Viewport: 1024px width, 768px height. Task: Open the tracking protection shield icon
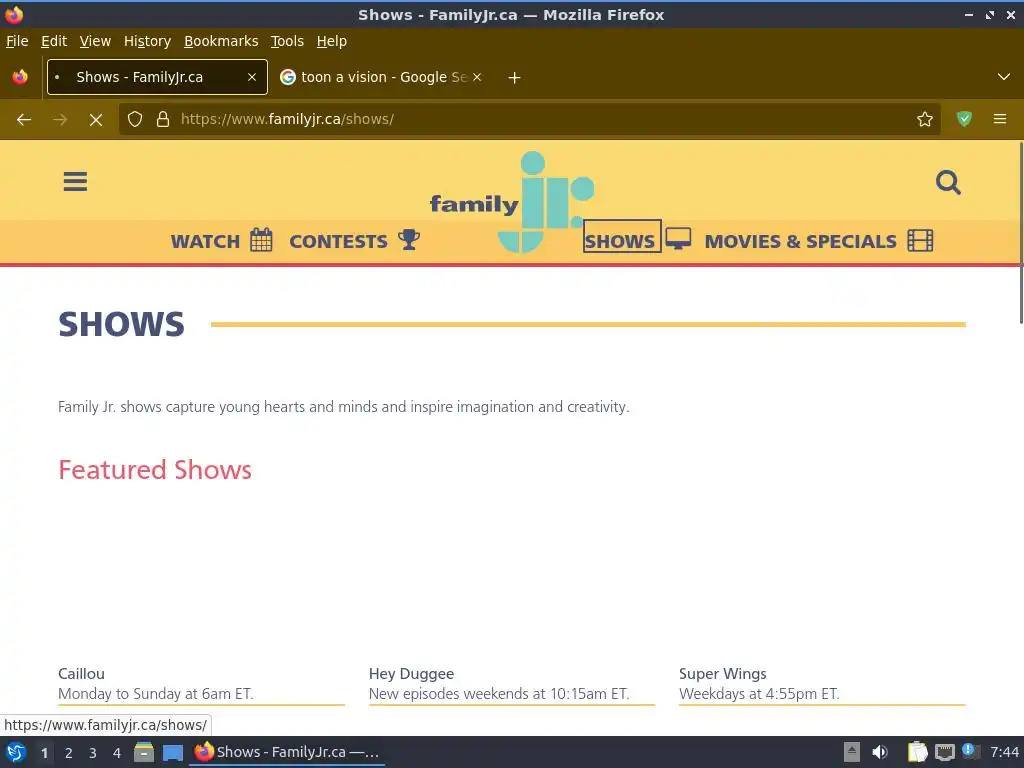135,119
